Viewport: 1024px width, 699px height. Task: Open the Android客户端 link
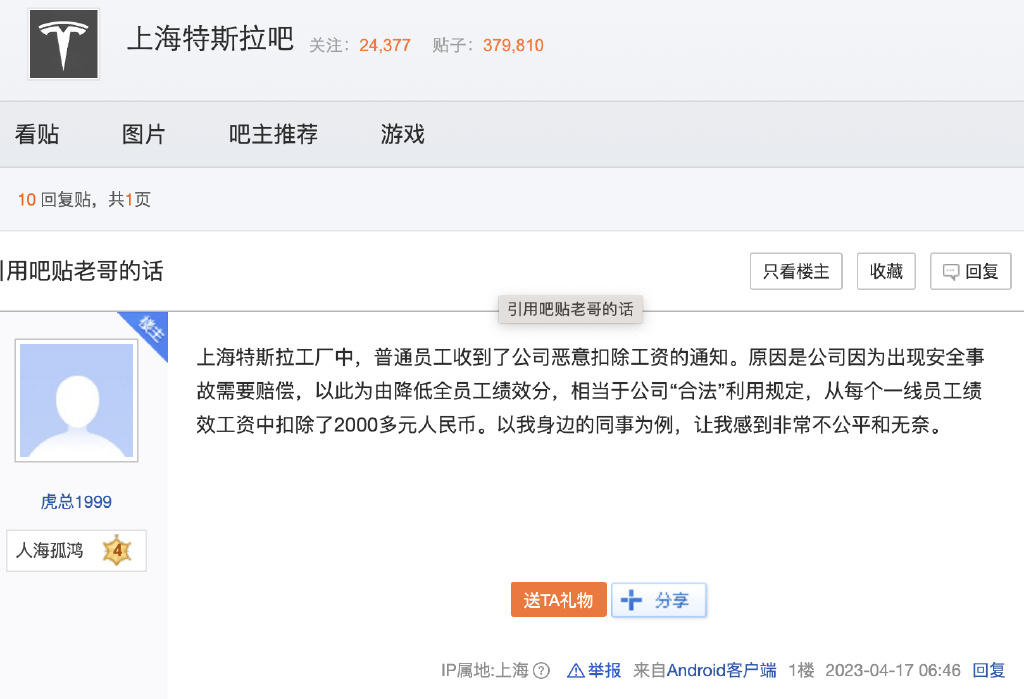[721, 670]
